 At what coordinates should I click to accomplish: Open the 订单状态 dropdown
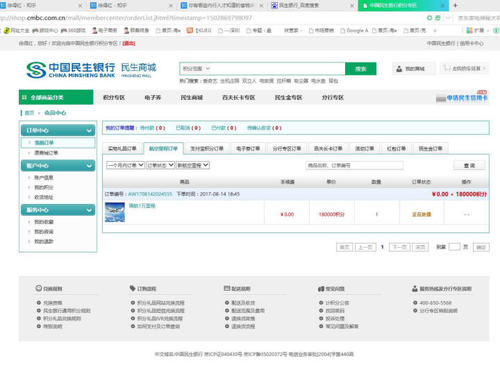coord(160,165)
